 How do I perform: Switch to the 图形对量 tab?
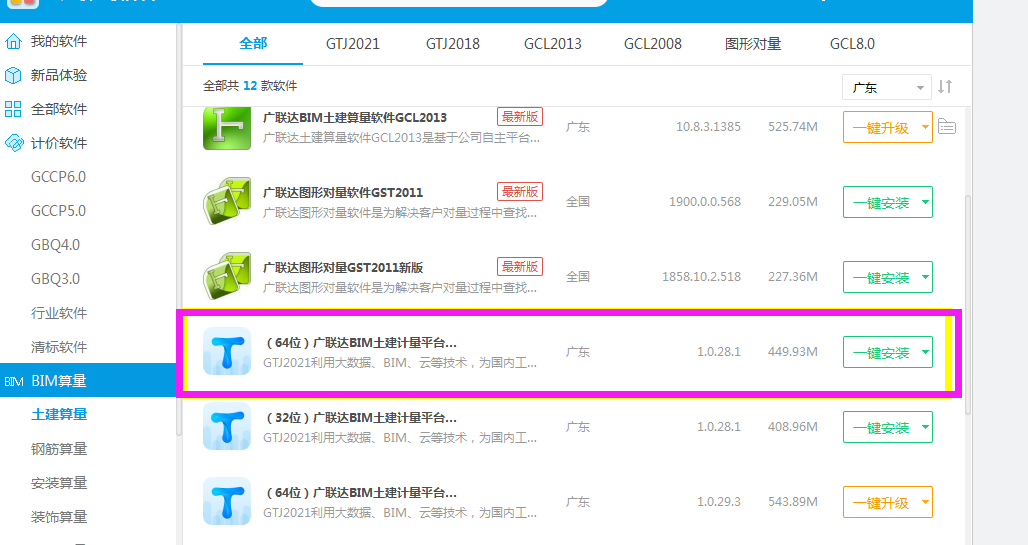coord(753,44)
